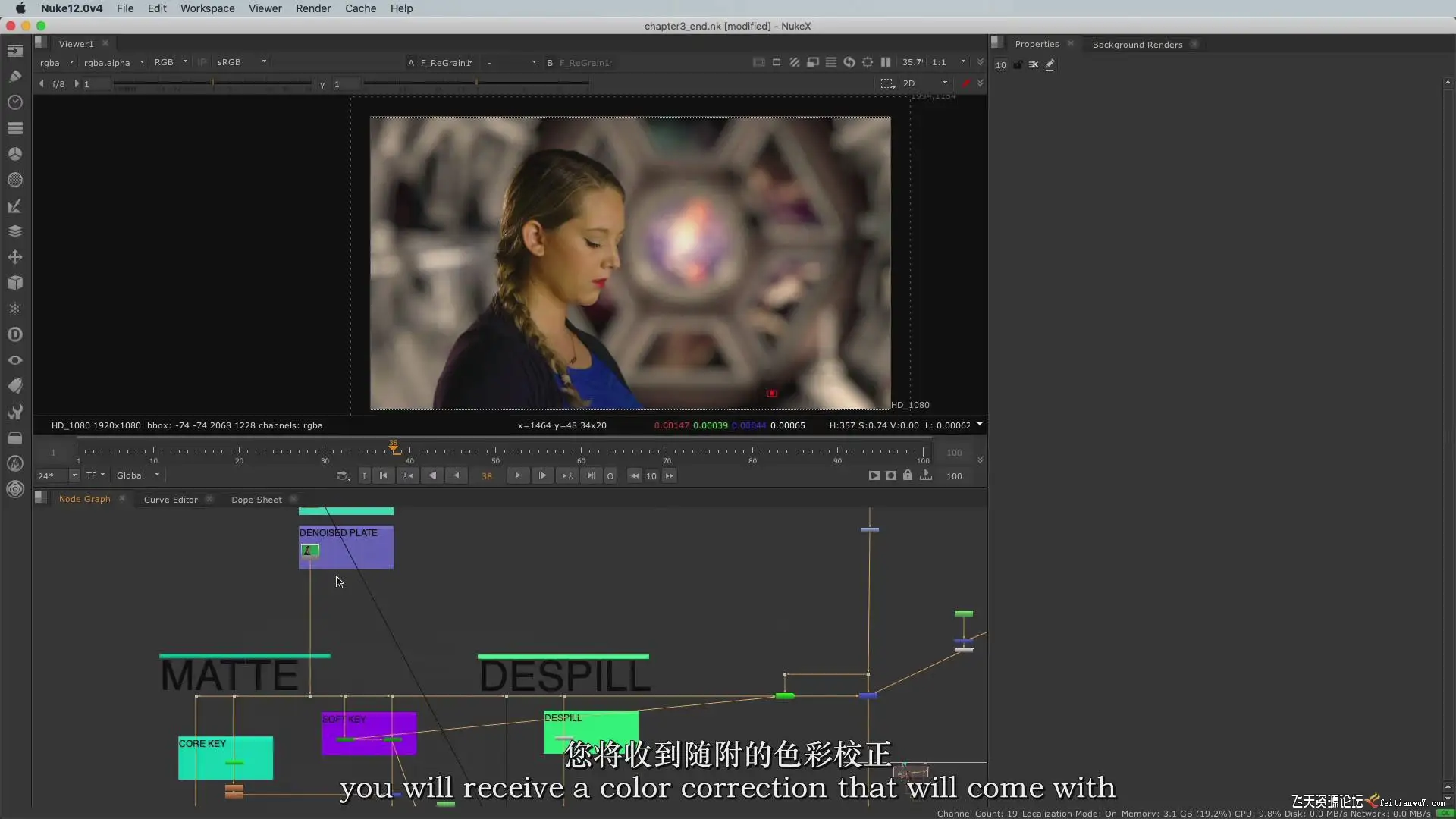Screen dimensions: 1456x819
Task: Open the Workspace menu
Action: tap(207, 8)
